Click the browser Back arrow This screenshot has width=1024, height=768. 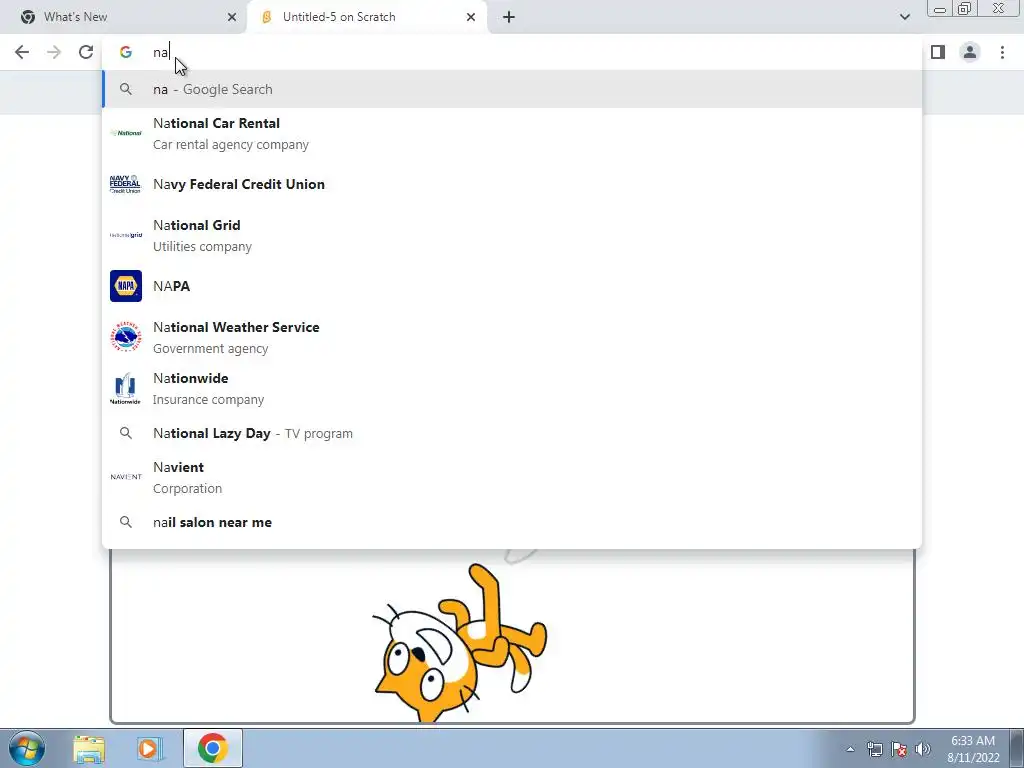22,52
